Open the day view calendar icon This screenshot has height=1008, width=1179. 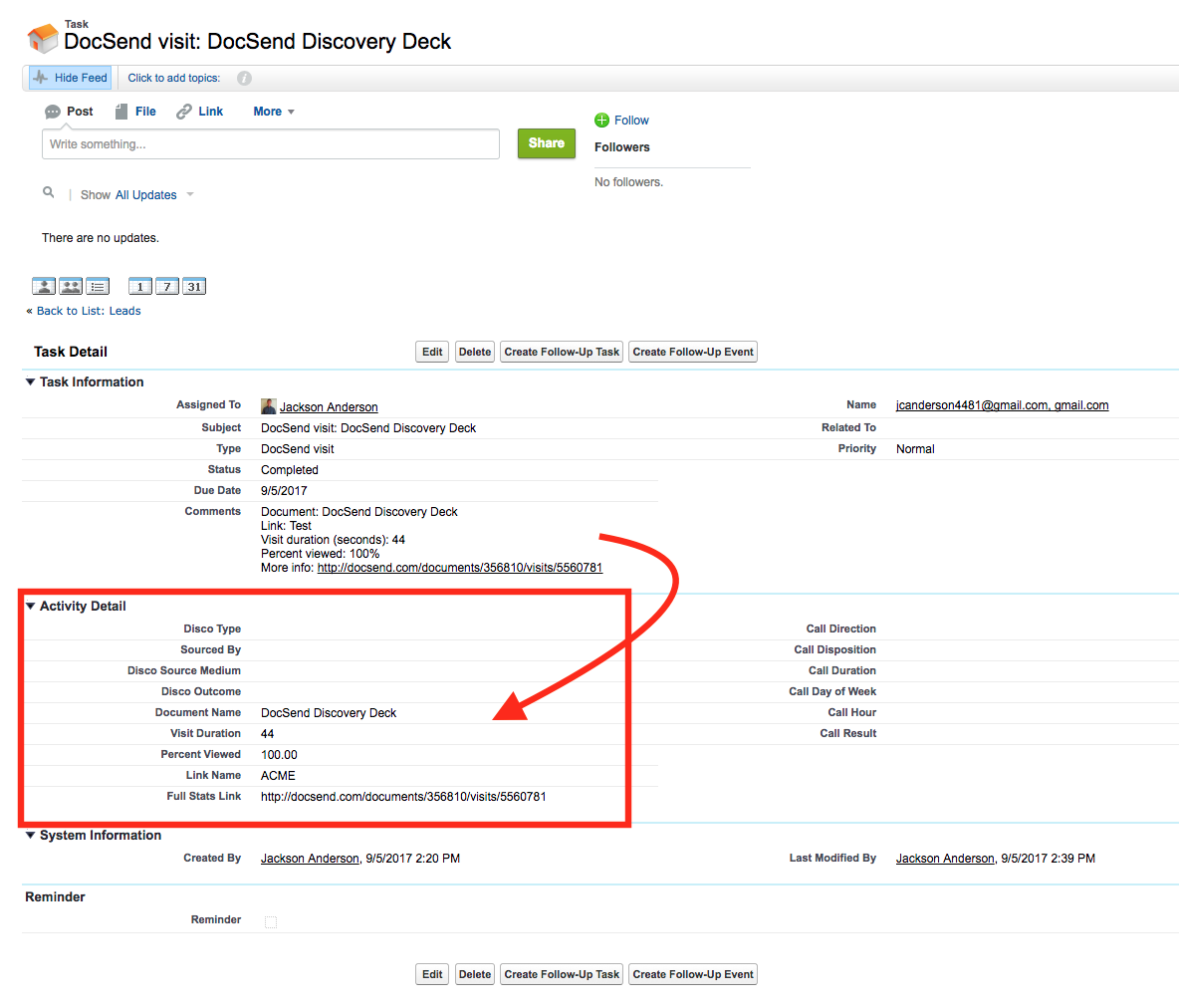point(139,287)
